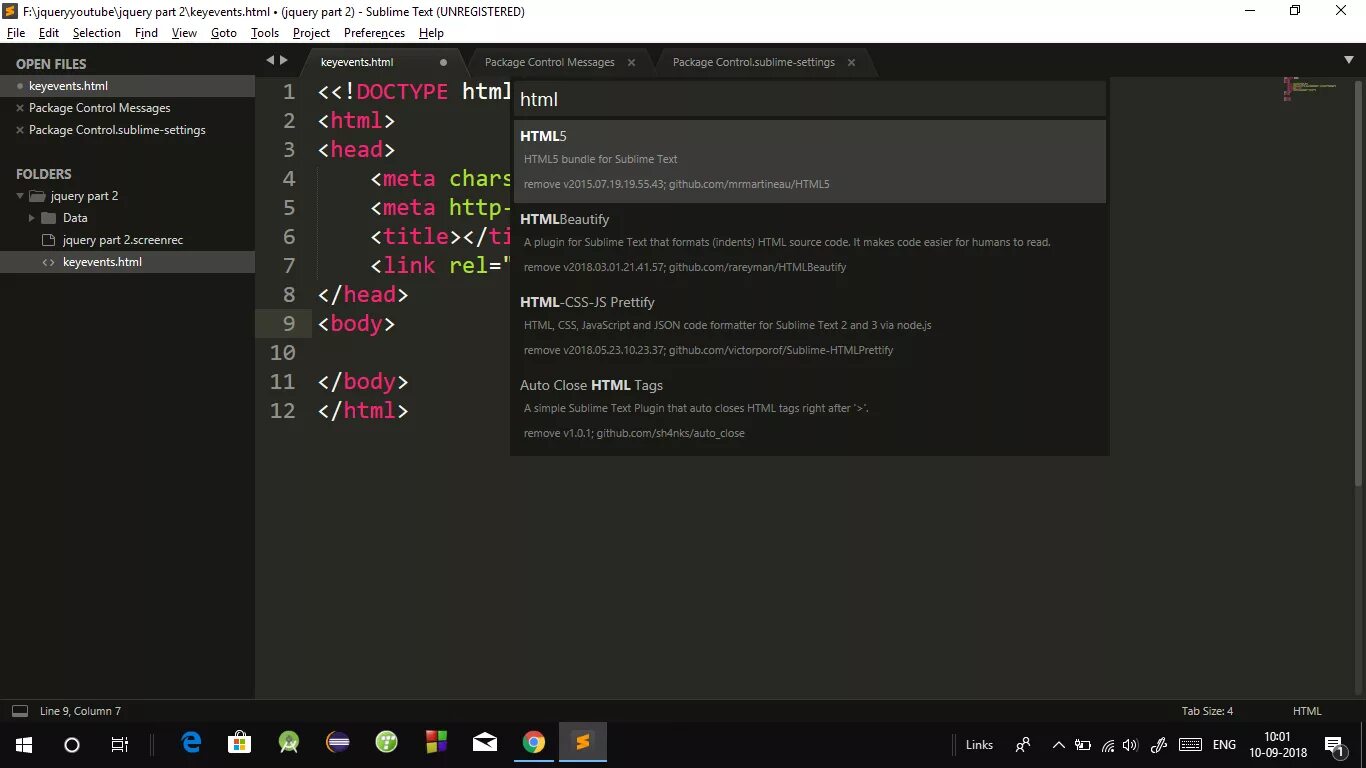Open keyevents.html in Folders tree
The width and height of the screenshot is (1366, 768).
[127, 262]
